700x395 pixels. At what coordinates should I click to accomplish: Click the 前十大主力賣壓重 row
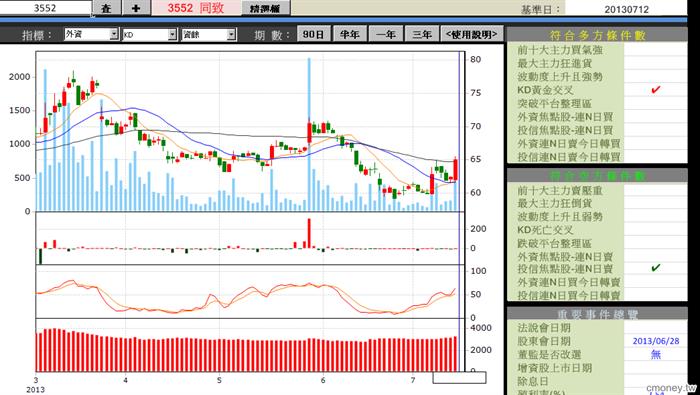tap(597, 191)
